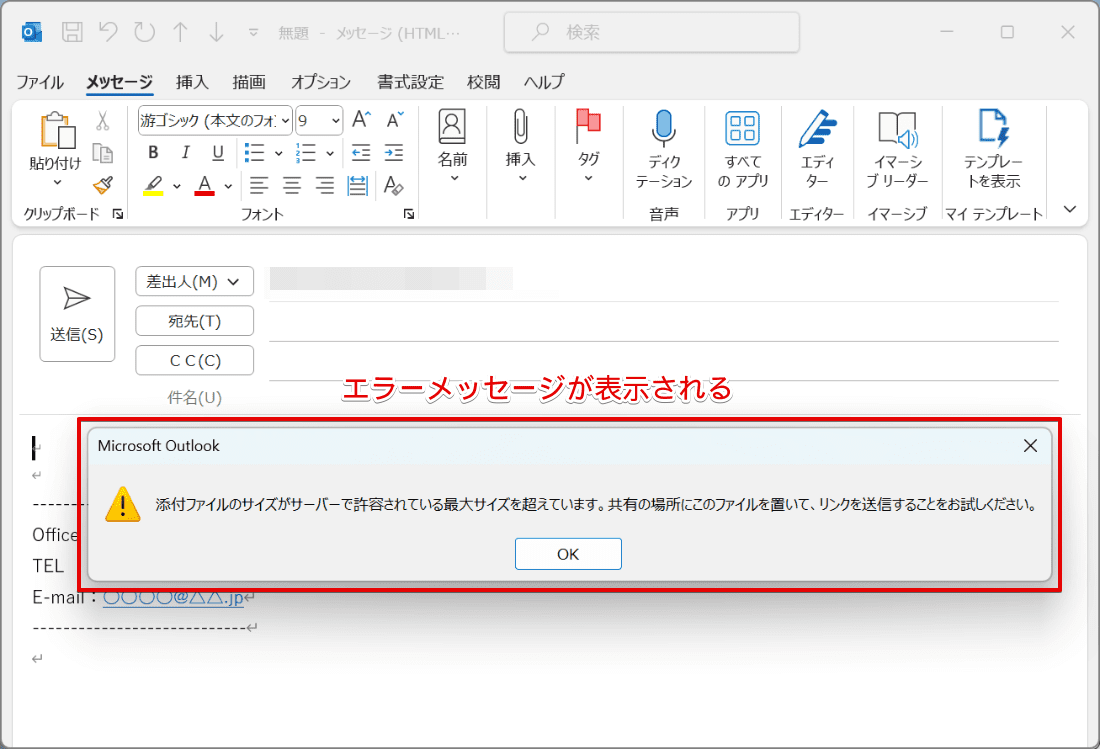Open すべてのアプリ (All Apps)

coord(743,151)
